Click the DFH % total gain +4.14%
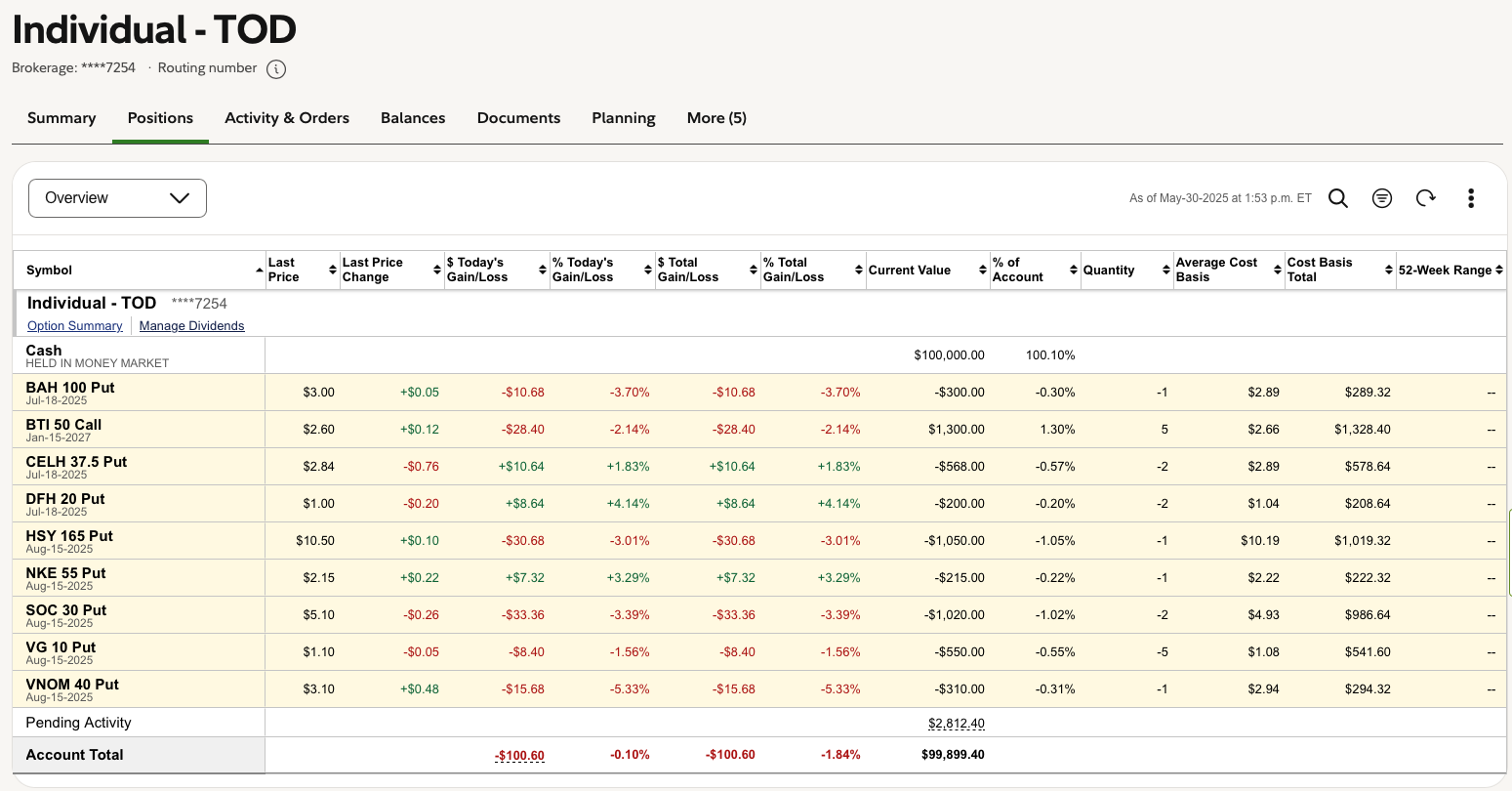This screenshot has width=1512, height=791. tap(838, 504)
